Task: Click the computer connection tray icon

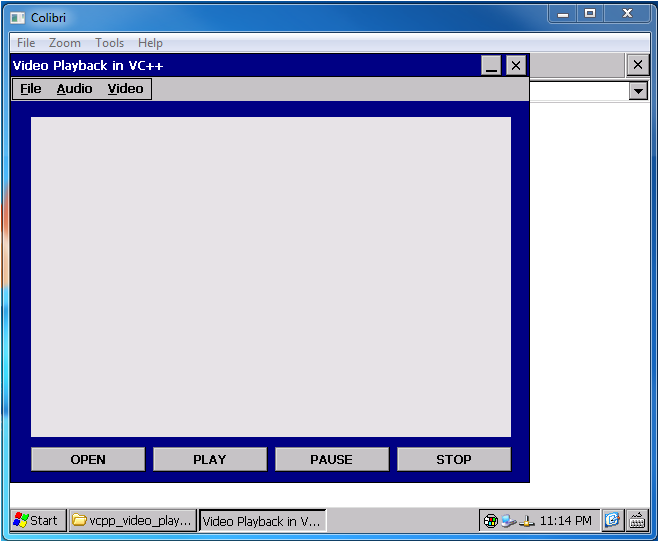Action: [x=509, y=521]
